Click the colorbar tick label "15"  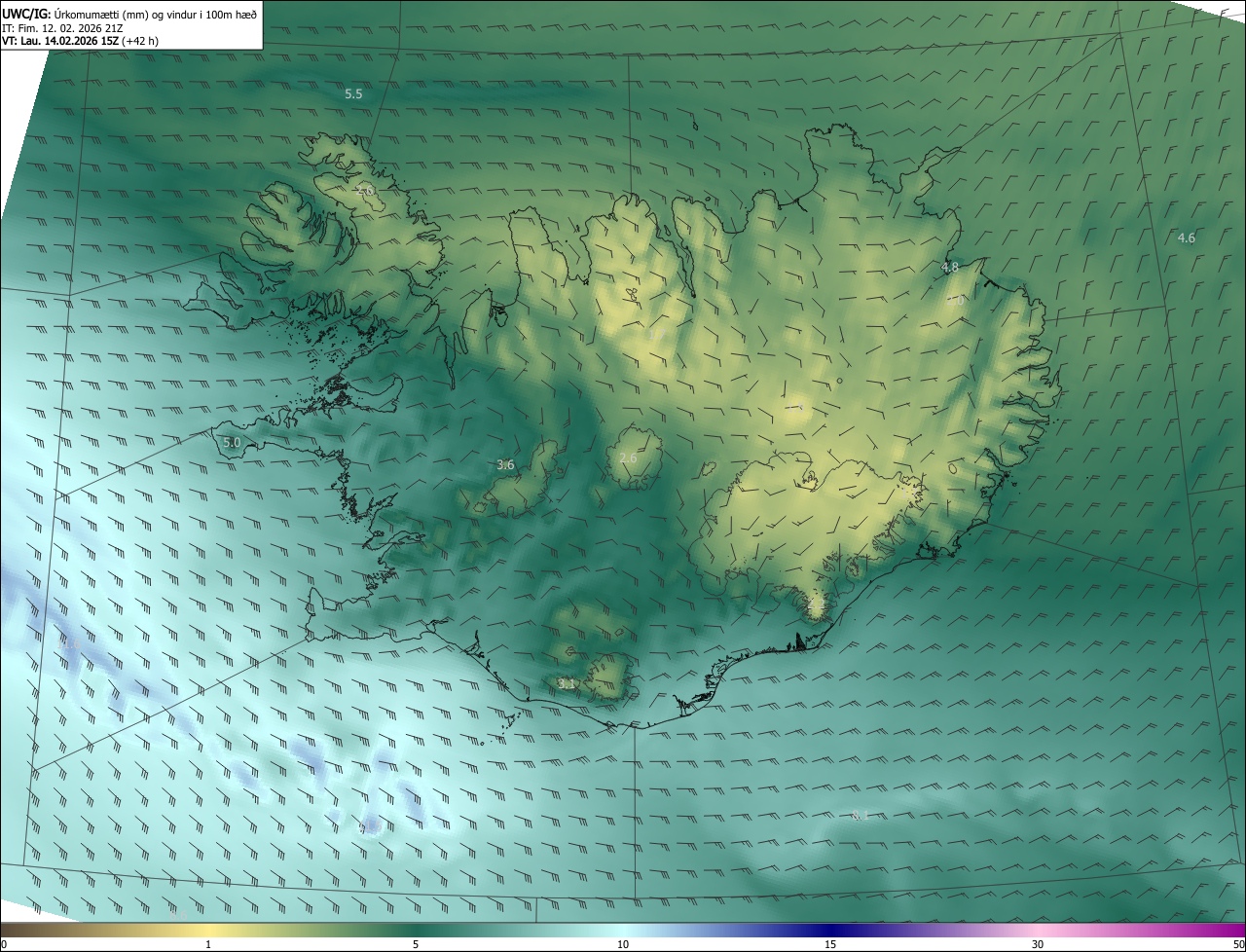[830, 944]
